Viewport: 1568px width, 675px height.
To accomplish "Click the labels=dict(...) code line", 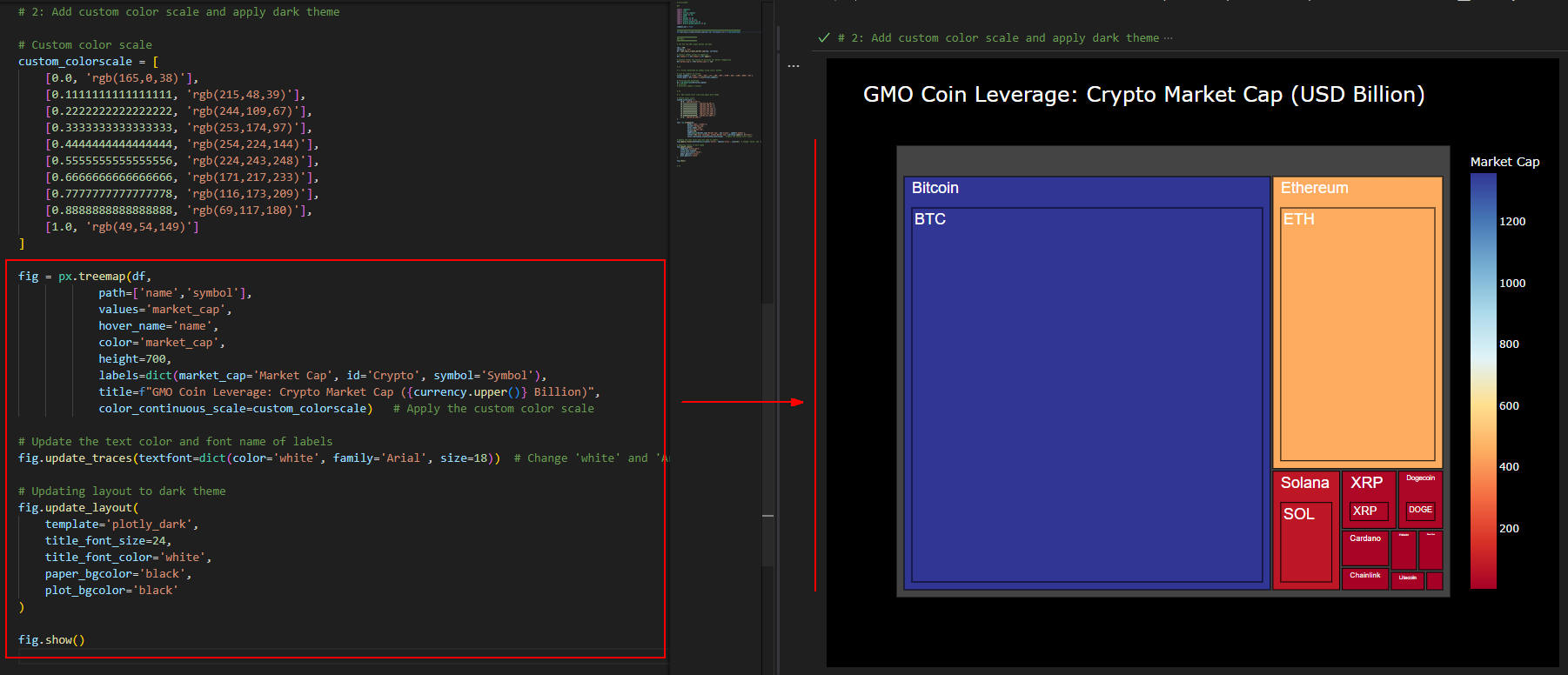I will point(323,376).
